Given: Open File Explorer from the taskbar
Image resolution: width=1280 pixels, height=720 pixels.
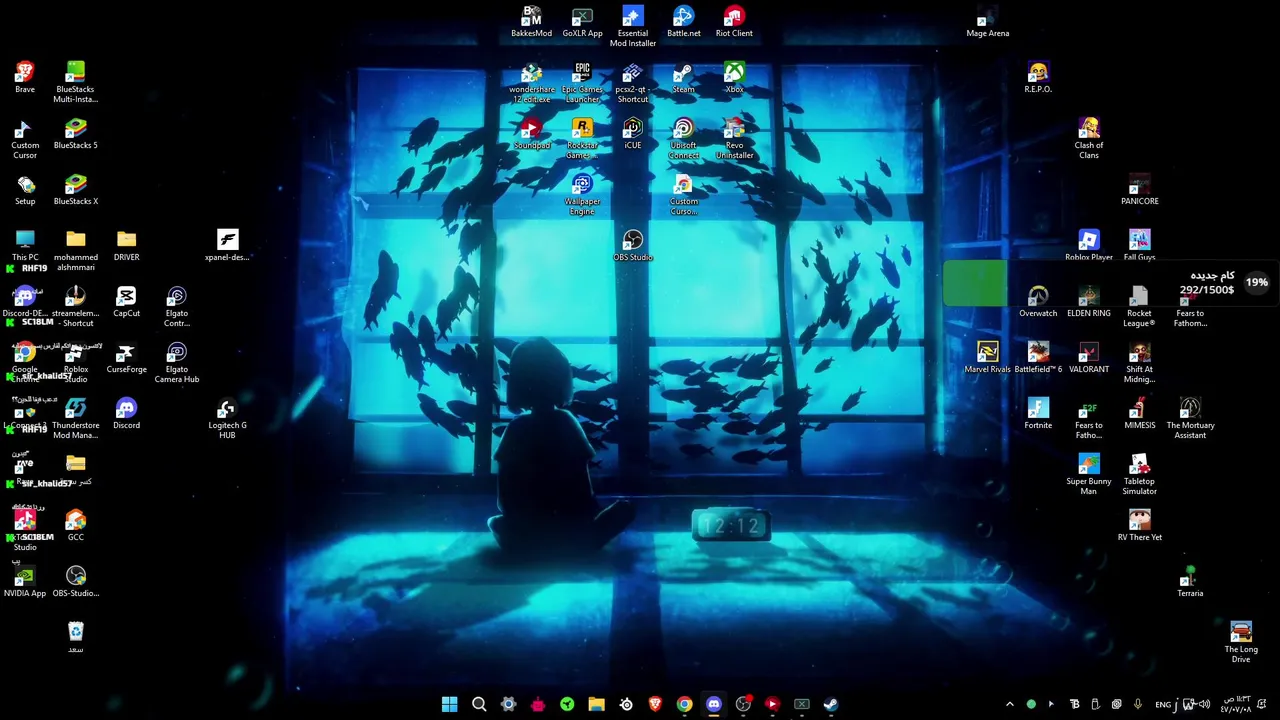Looking at the screenshot, I should (x=596, y=704).
